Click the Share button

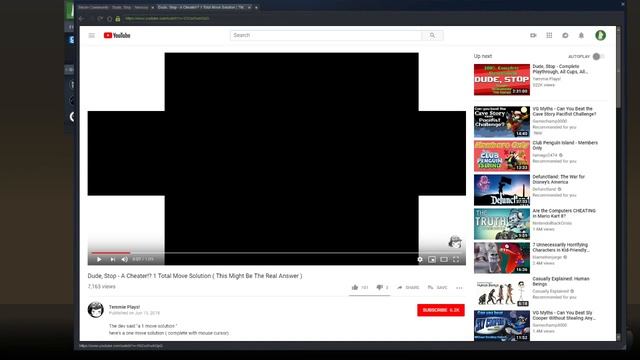point(408,287)
